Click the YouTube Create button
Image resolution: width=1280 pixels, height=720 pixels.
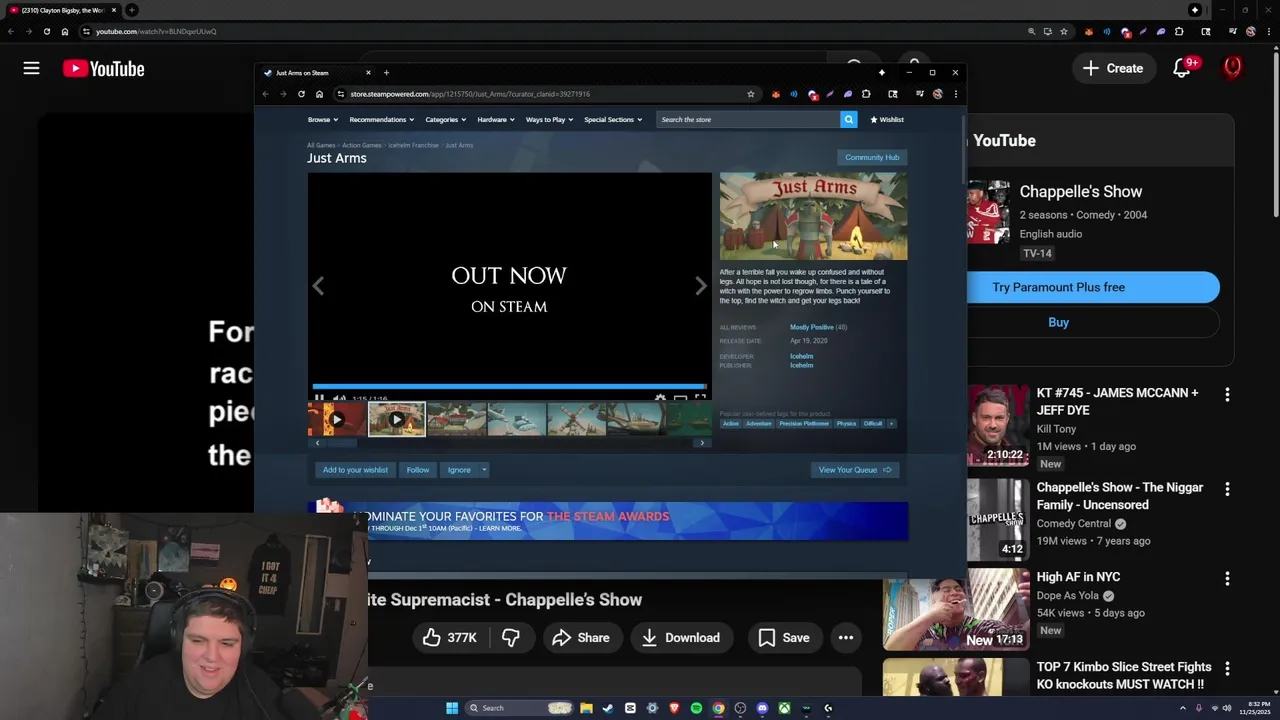coord(1113,68)
